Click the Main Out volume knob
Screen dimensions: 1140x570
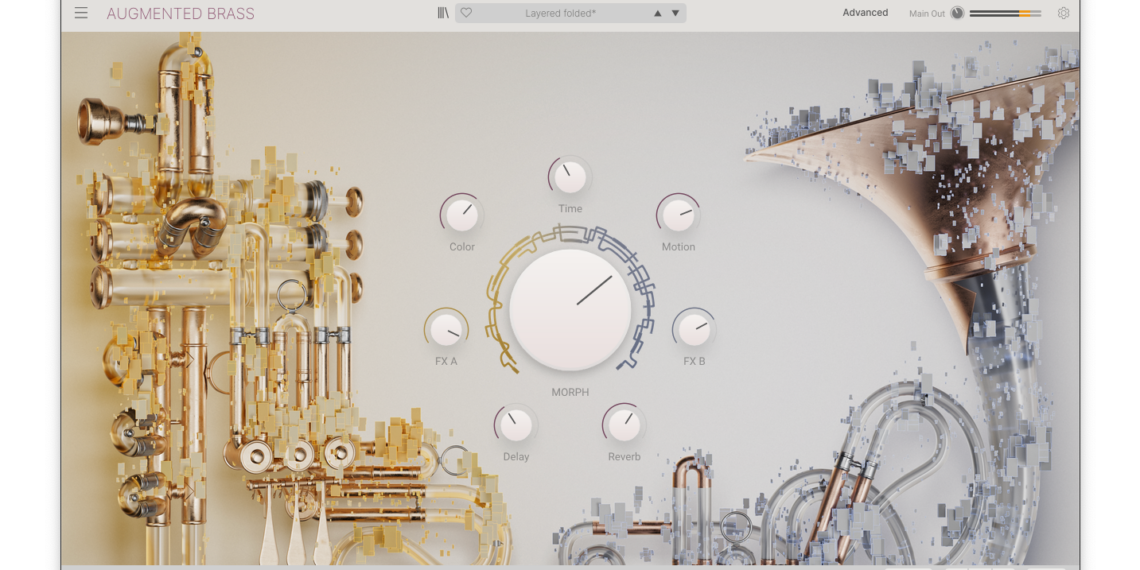(957, 13)
